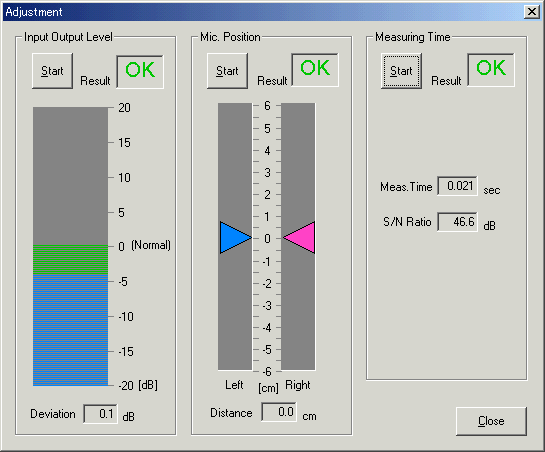The width and height of the screenshot is (545, 452).
Task: Start the Mic. Position measurement
Action: 227,71
